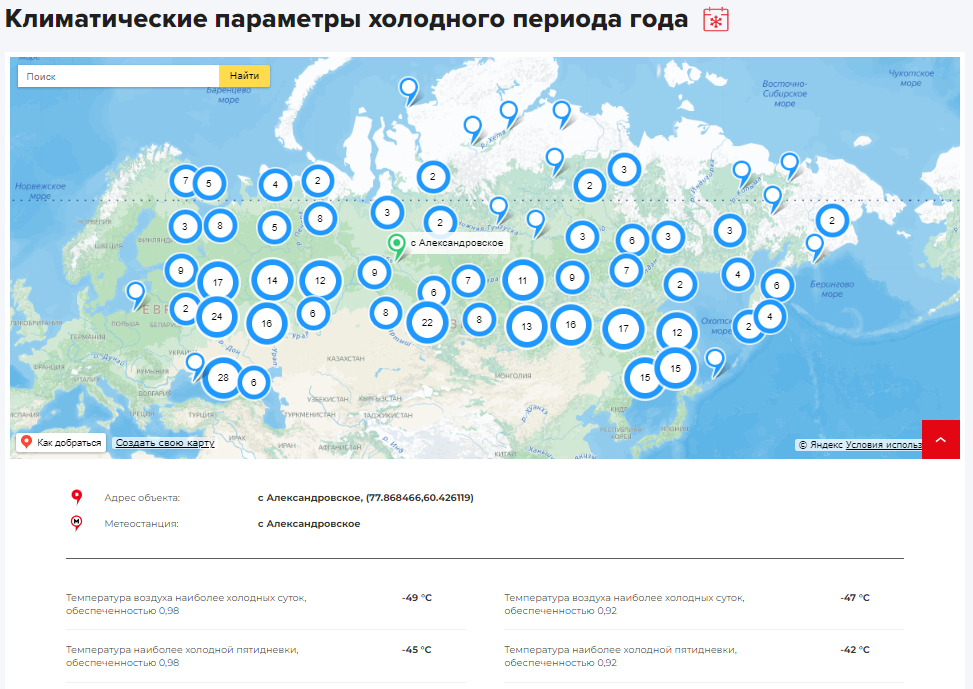
Task: Open the Создать свою карту link
Action: 164,443
